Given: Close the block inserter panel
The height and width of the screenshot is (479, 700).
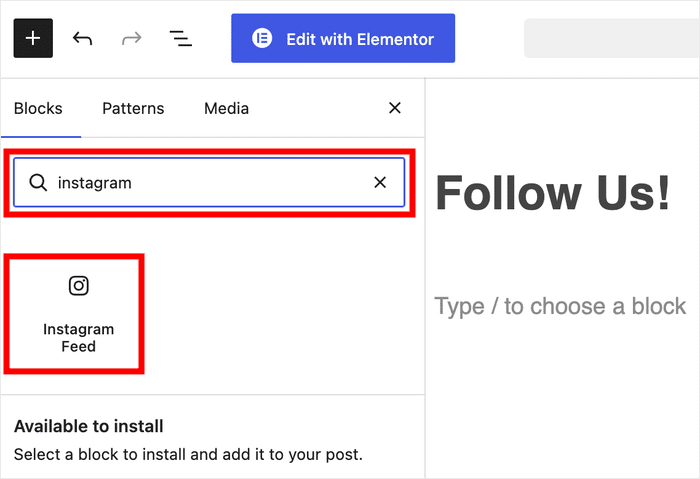Looking at the screenshot, I should tap(395, 108).
